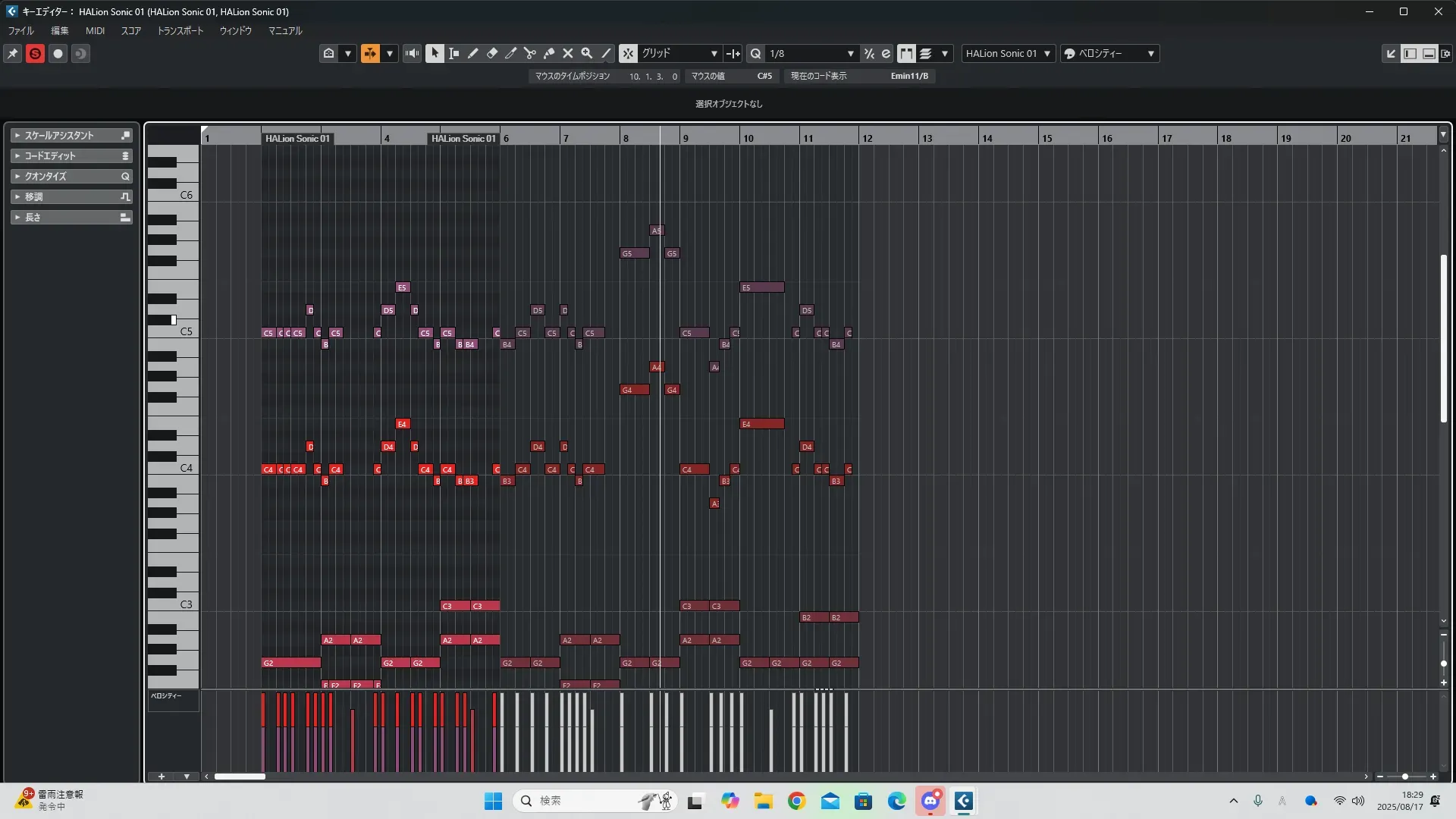Toggle the Snap on/off button

[628, 53]
